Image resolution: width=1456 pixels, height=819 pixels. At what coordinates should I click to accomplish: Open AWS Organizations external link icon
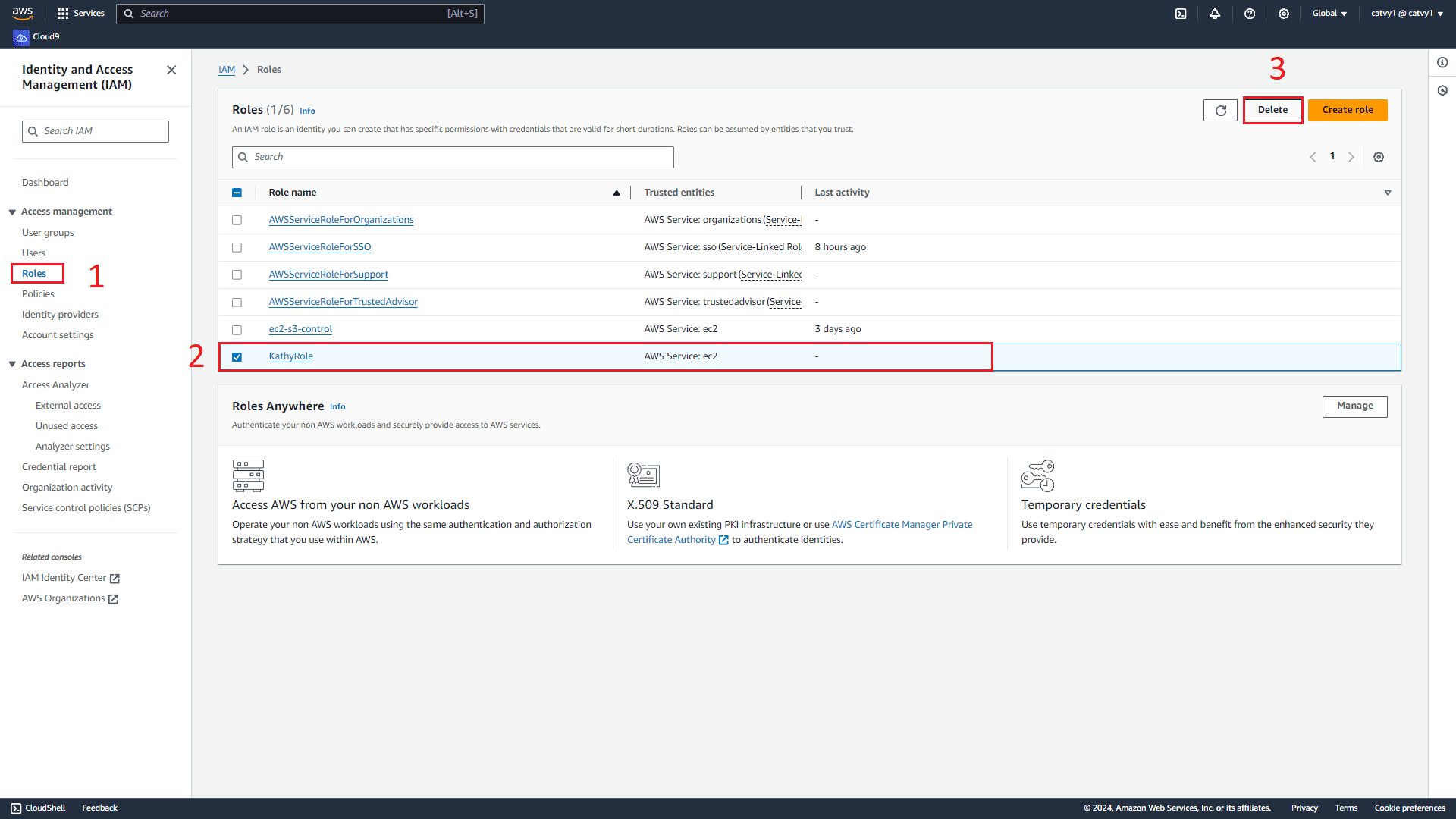coord(113,599)
